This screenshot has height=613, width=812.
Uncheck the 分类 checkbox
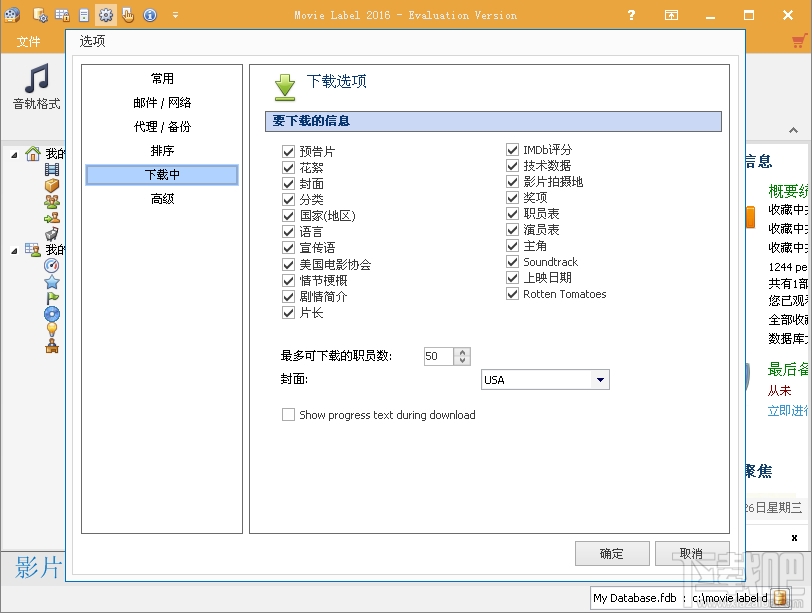click(x=288, y=200)
